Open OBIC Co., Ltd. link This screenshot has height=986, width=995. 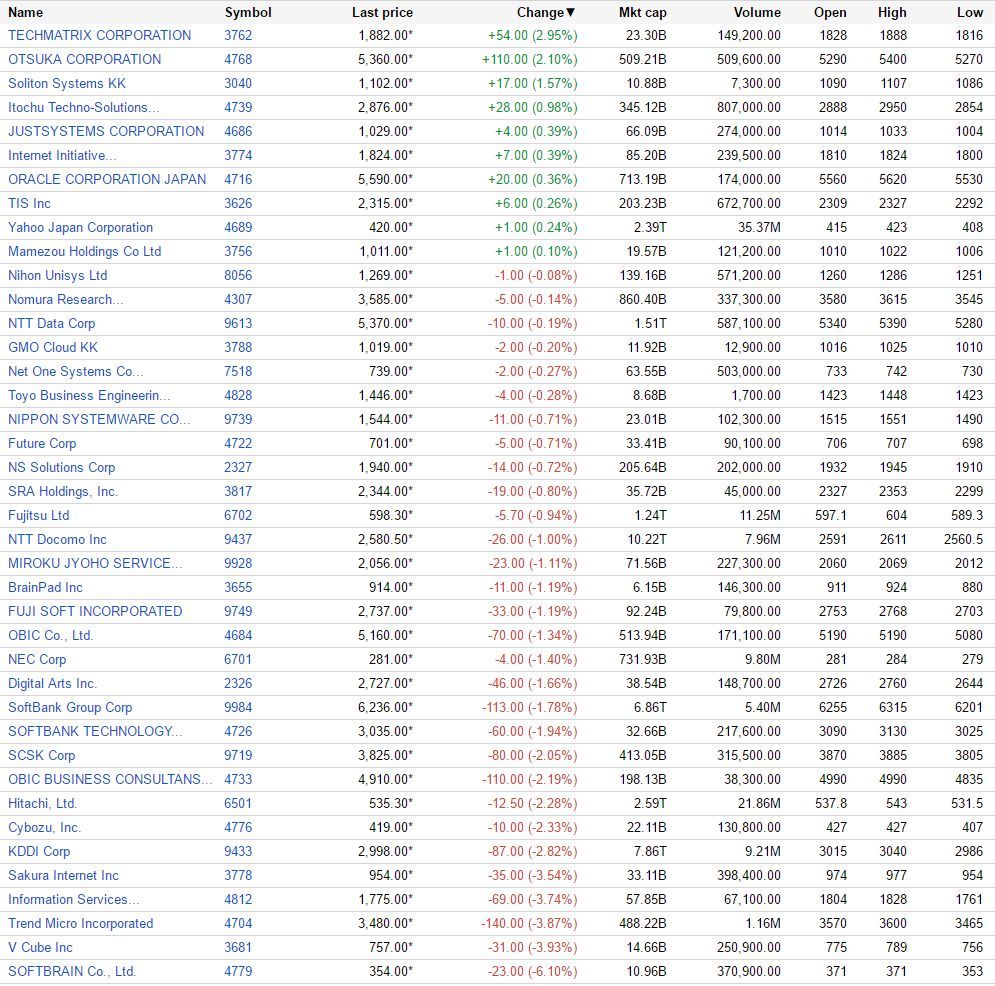(51, 636)
